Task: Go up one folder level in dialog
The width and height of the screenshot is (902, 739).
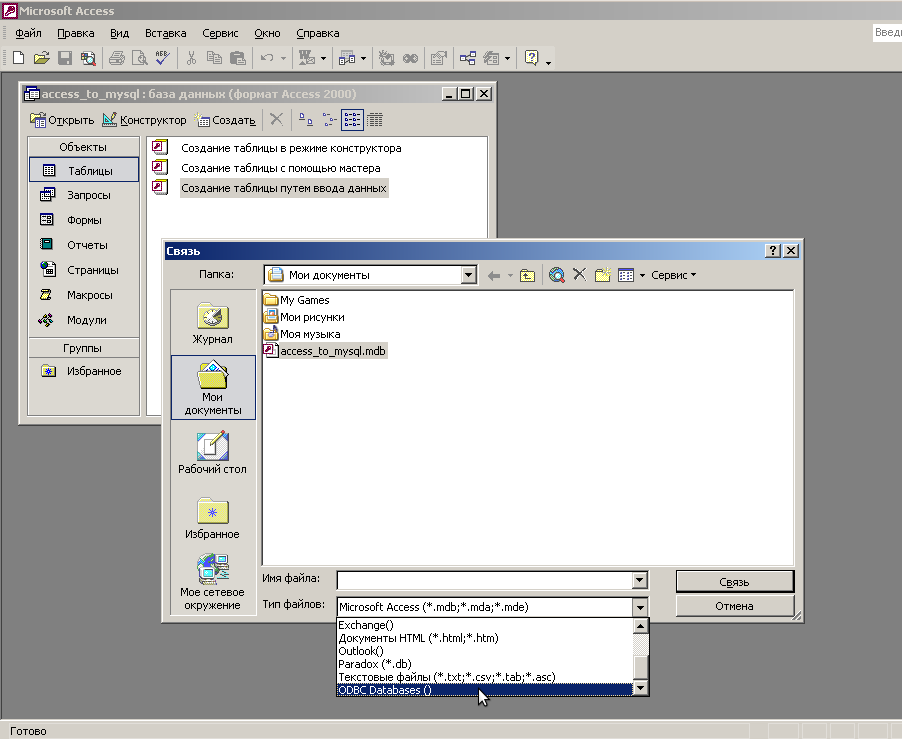Action: [527, 275]
